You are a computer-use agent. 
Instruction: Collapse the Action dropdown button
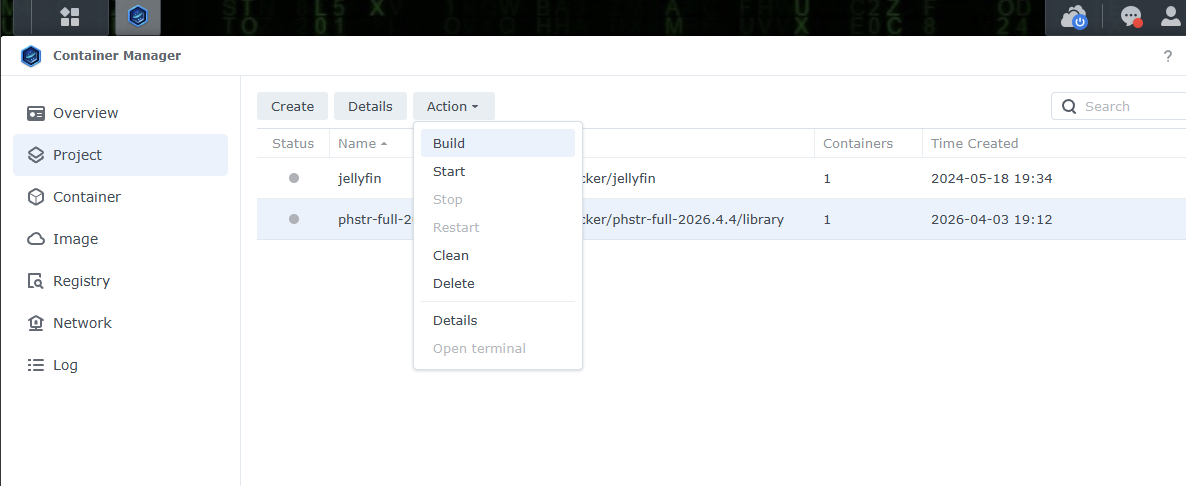[453, 107]
